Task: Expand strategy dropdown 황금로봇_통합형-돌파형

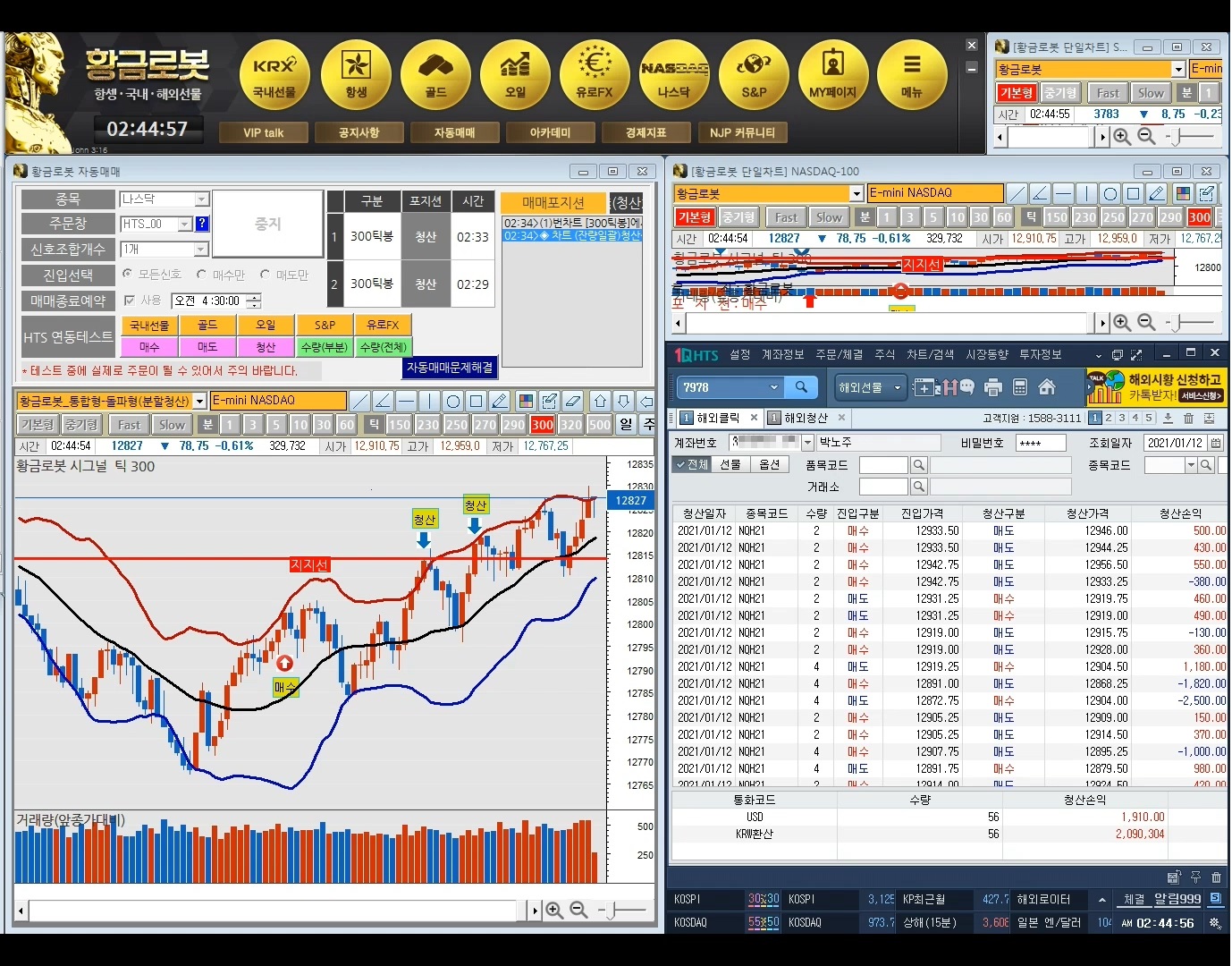Action: (x=200, y=401)
